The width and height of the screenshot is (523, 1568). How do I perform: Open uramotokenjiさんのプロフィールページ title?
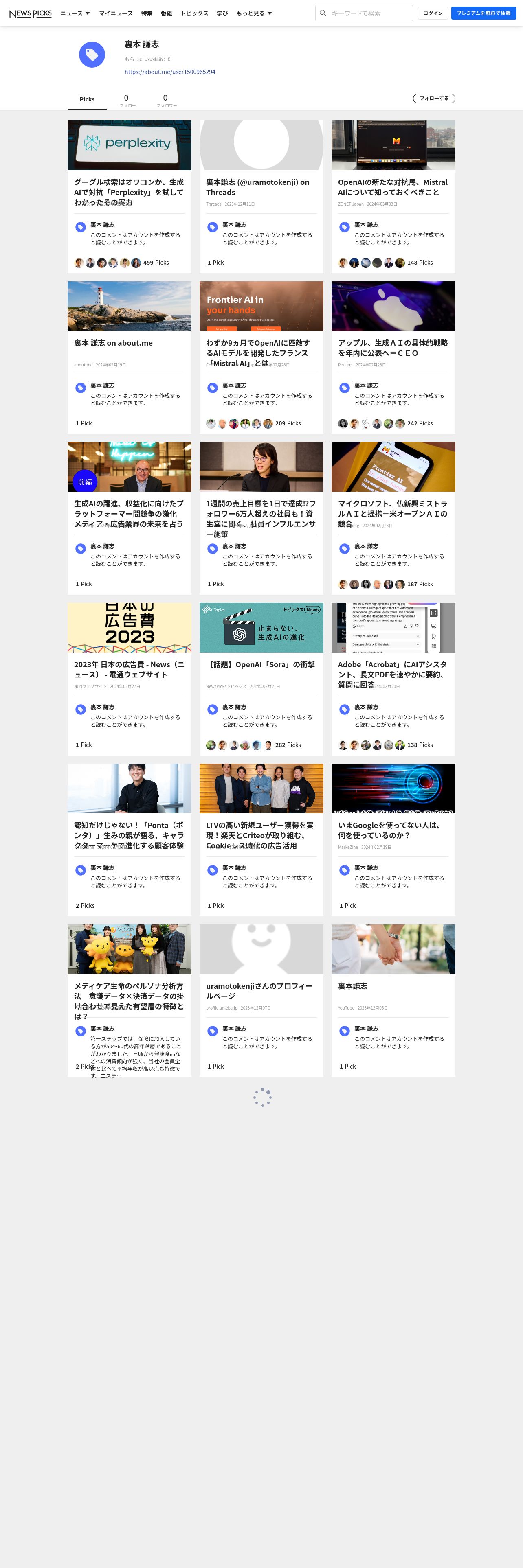pyautogui.click(x=259, y=990)
